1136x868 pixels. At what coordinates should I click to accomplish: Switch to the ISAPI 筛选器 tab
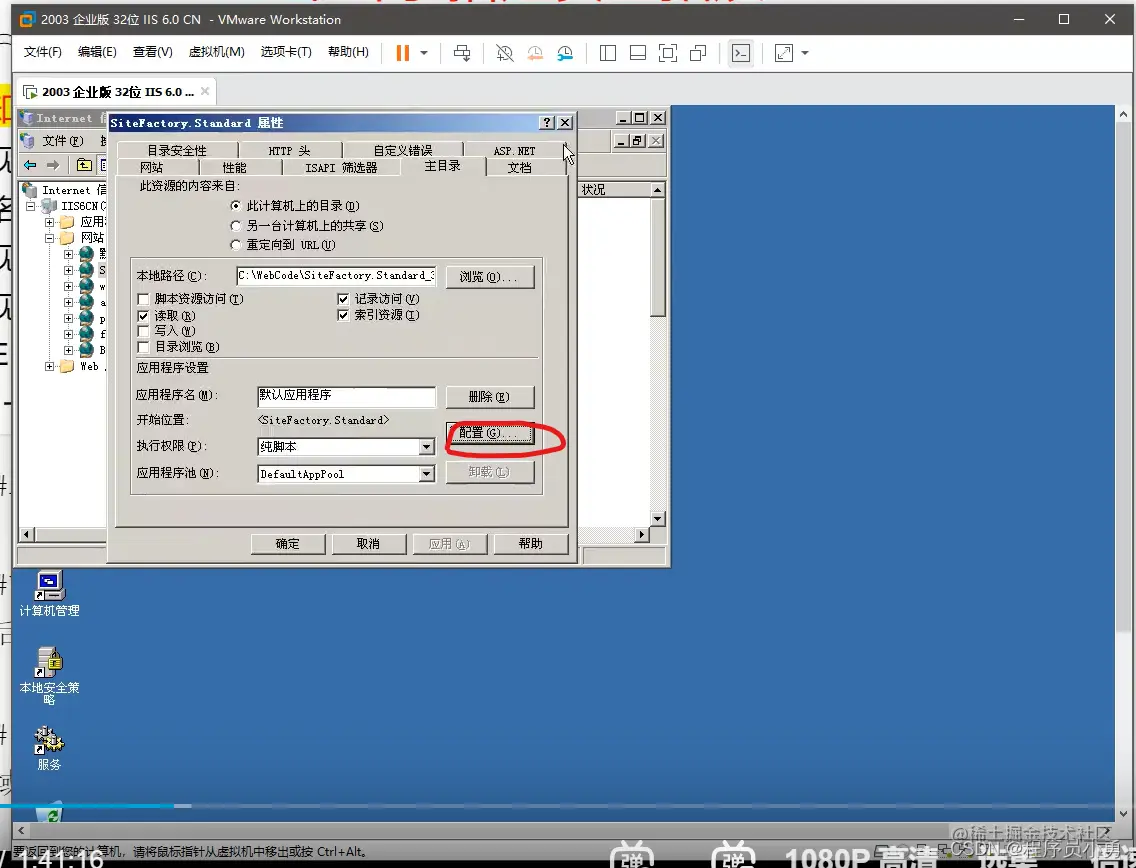[x=341, y=167]
